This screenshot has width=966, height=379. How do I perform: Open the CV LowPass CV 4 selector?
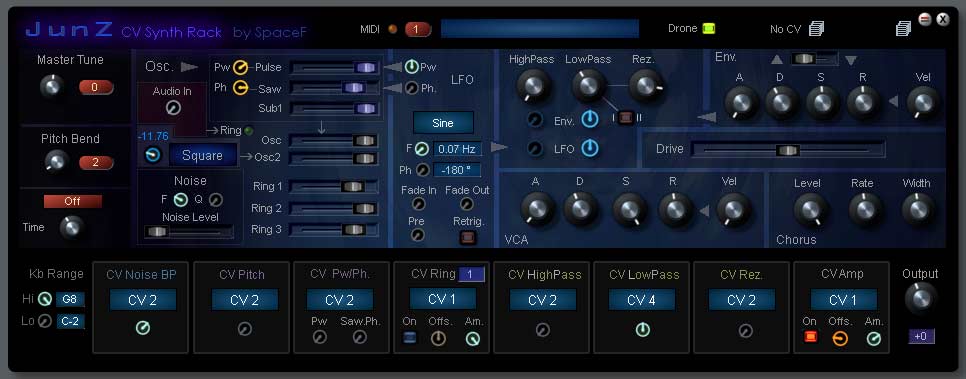click(642, 300)
